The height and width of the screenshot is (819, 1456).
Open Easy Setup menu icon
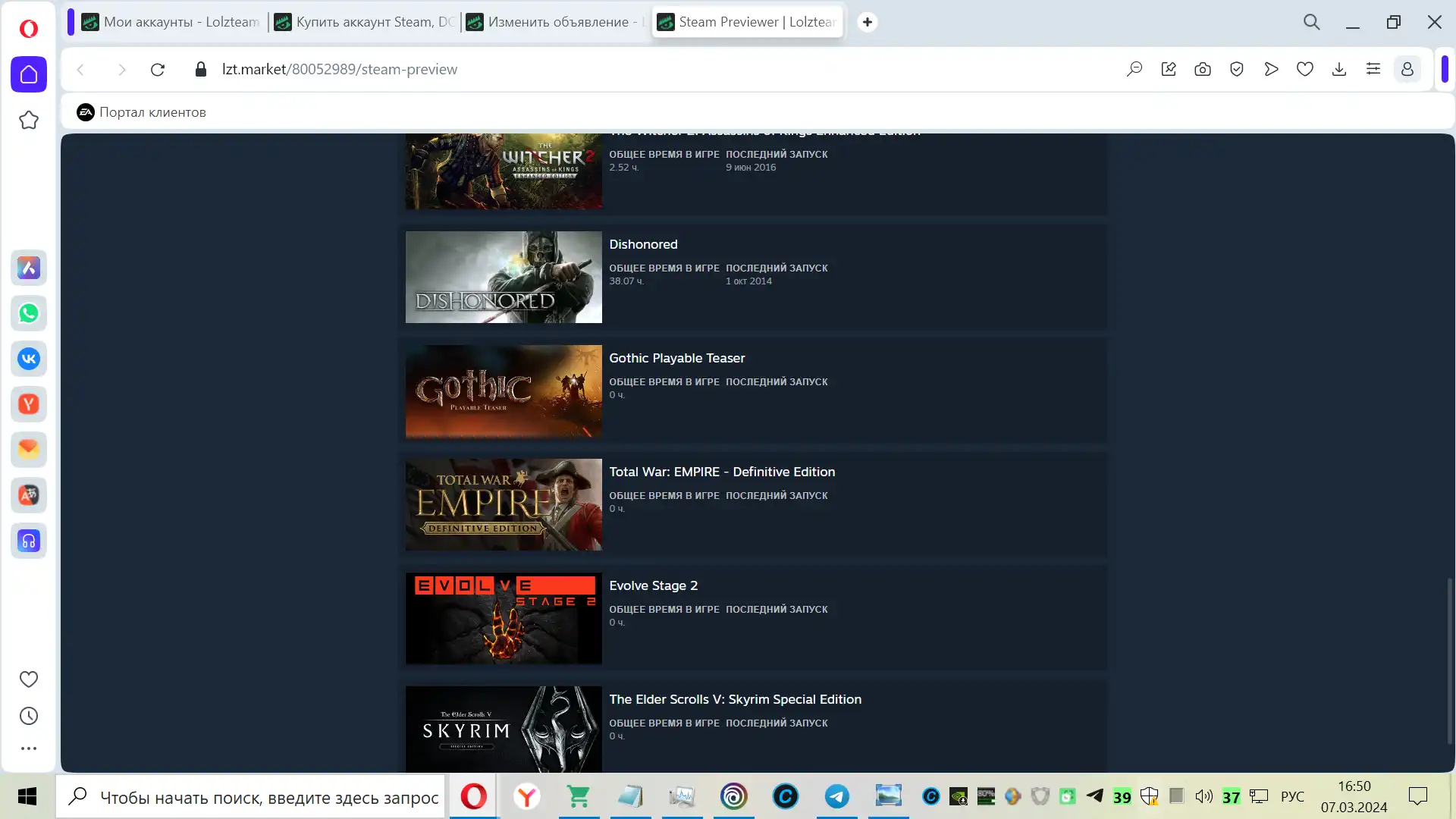coord(1373,69)
